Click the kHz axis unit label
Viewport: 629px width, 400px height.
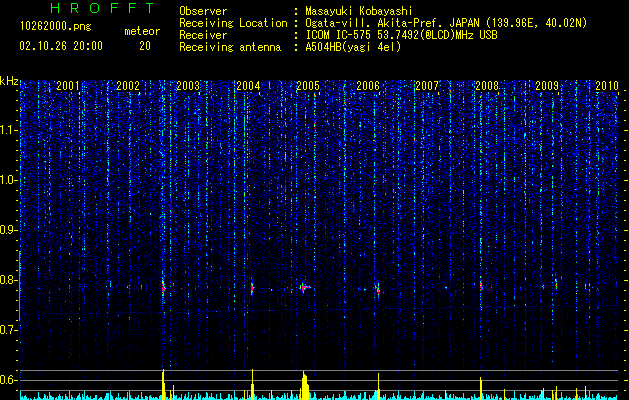9,81
